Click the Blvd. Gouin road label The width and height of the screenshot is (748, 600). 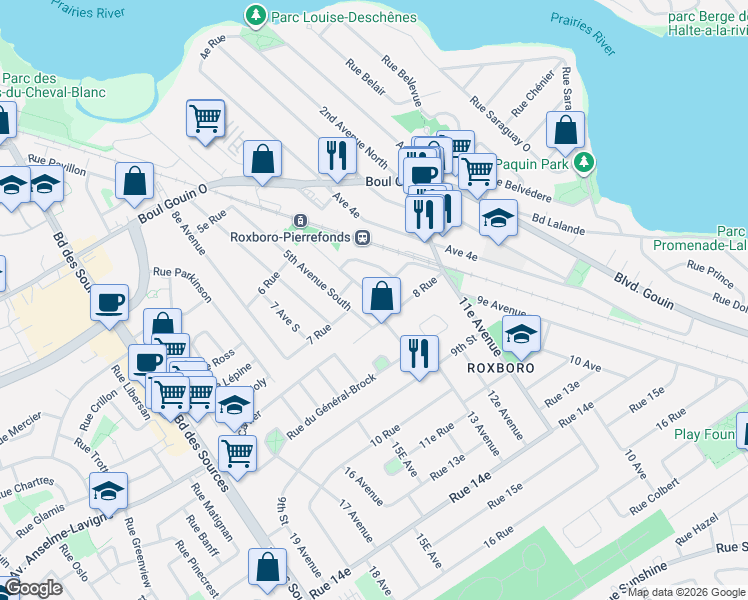click(x=644, y=291)
